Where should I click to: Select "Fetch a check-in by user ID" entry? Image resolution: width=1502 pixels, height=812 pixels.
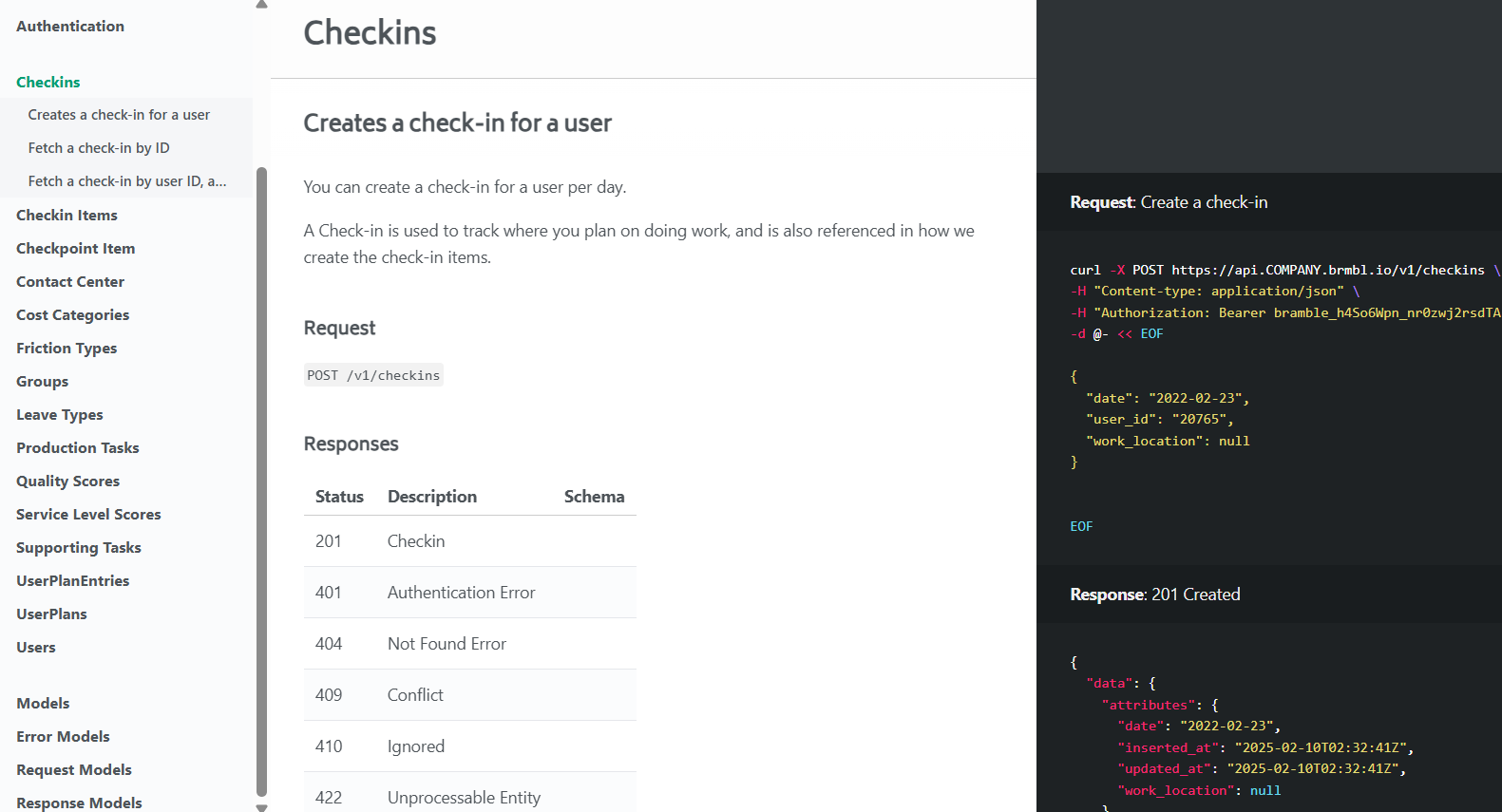point(127,181)
